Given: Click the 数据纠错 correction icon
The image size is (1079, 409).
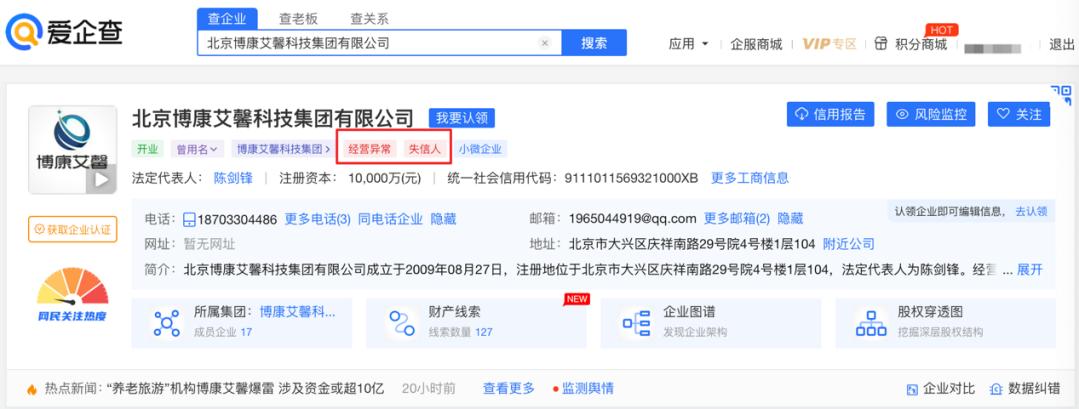Looking at the screenshot, I should 996,389.
